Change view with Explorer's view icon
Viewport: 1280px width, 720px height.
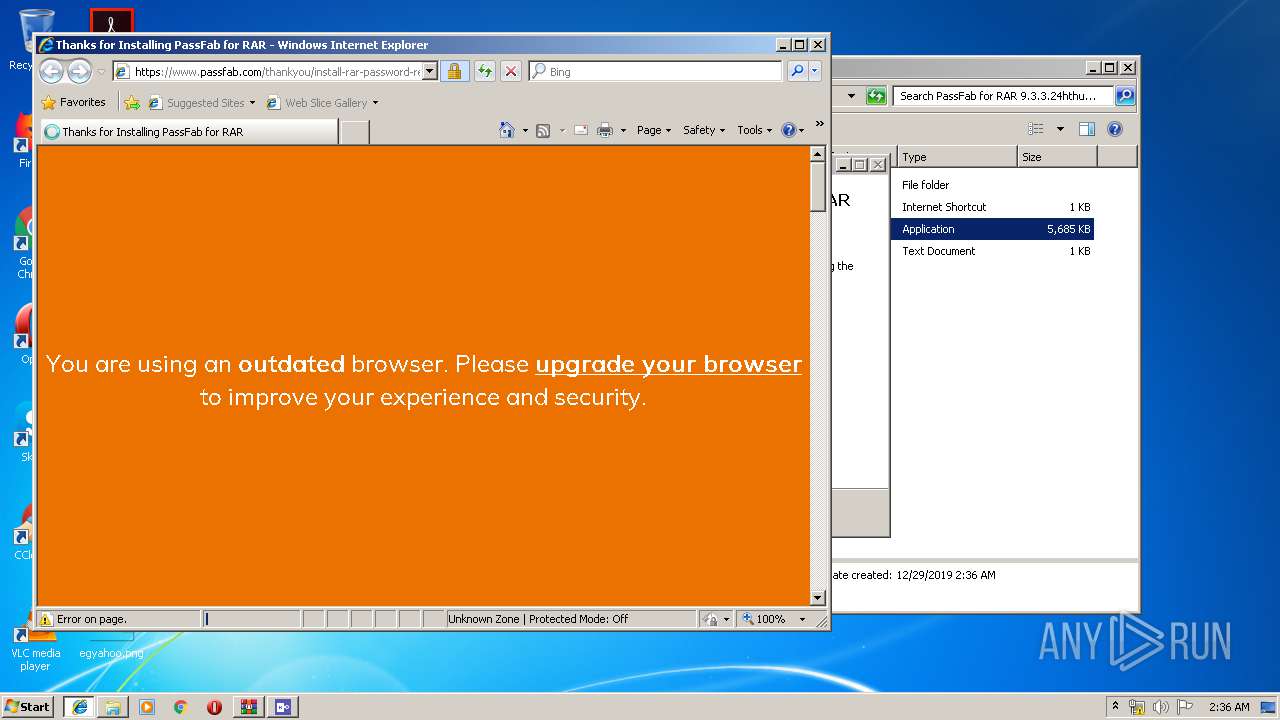click(x=1036, y=129)
